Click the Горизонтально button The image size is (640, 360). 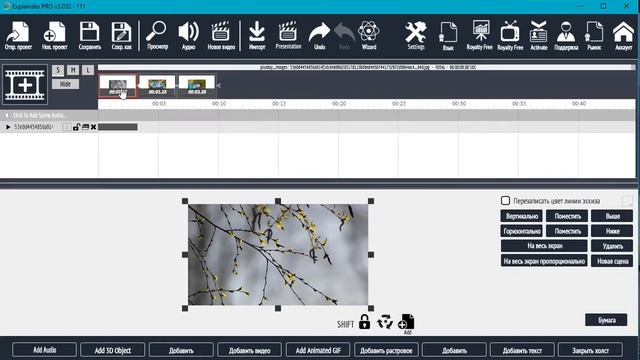pos(521,231)
